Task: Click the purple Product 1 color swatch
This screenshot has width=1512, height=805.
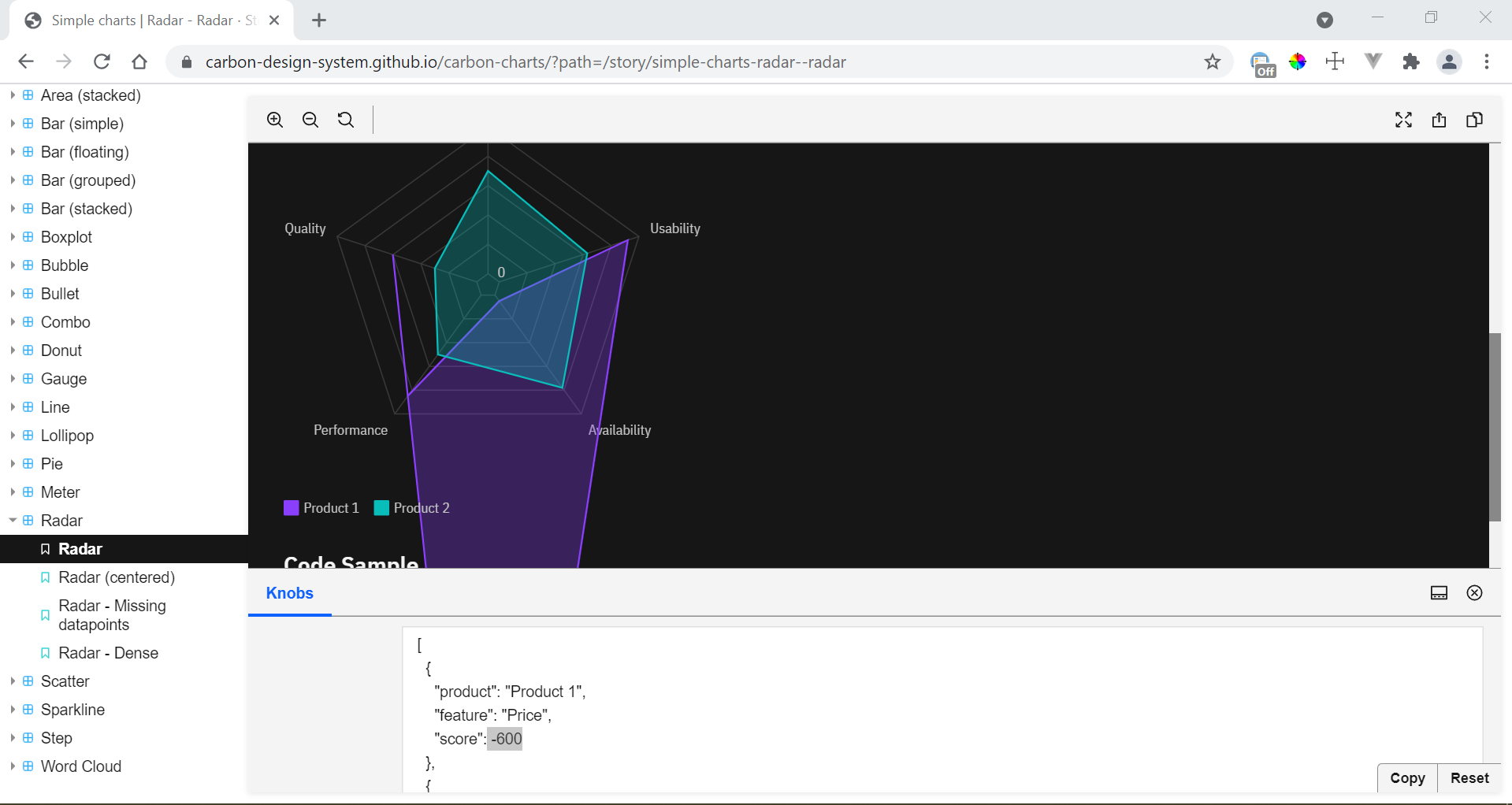Action: coord(291,507)
